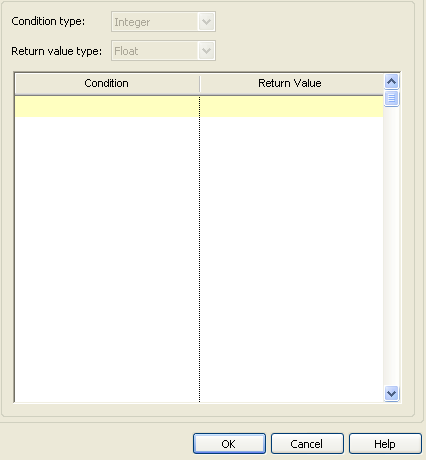Click the empty area in Condition column
Image resolution: width=426 pixels, height=460 pixels.
(x=107, y=259)
